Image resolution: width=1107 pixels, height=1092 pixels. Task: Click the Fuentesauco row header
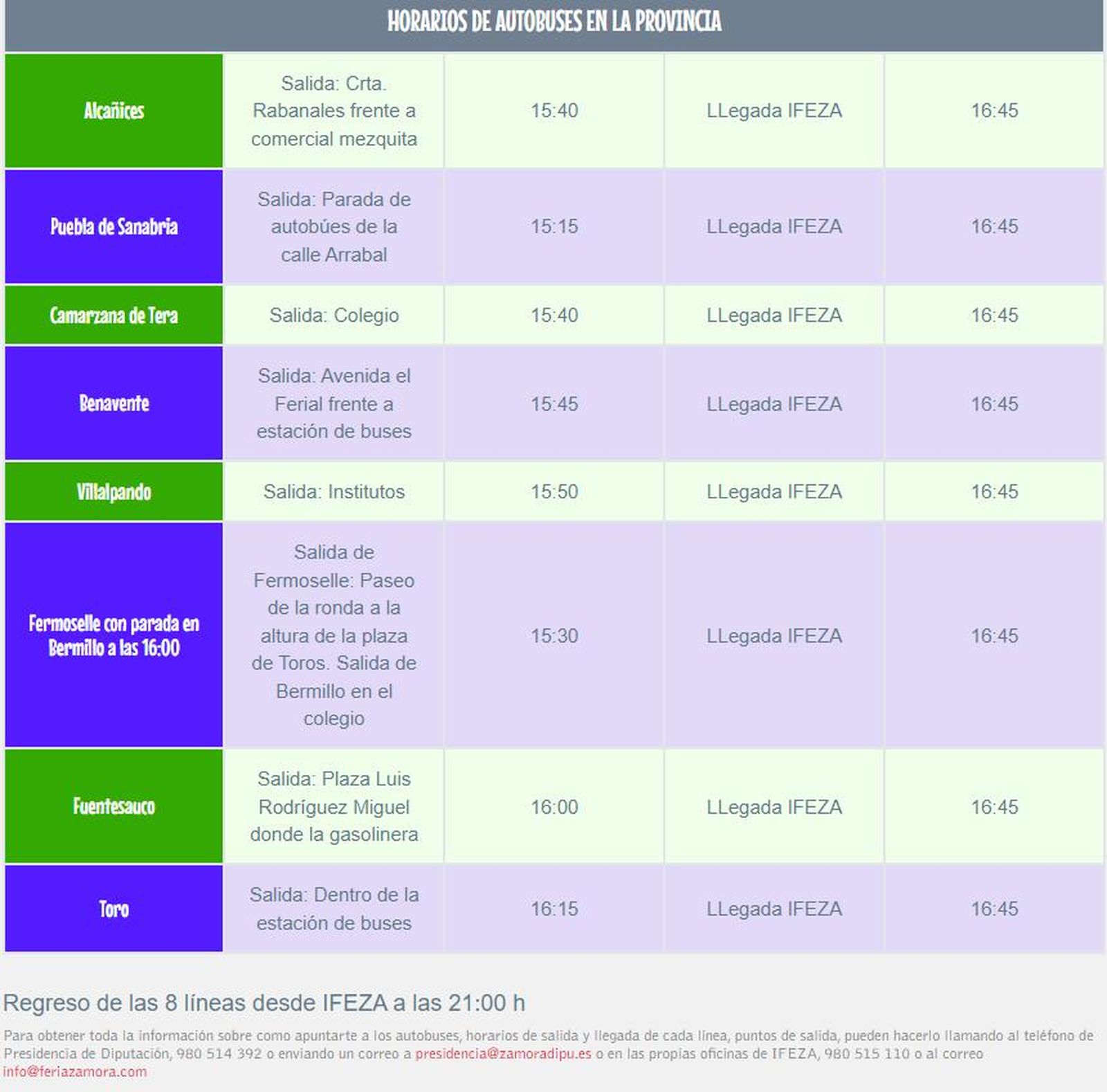coord(113,806)
